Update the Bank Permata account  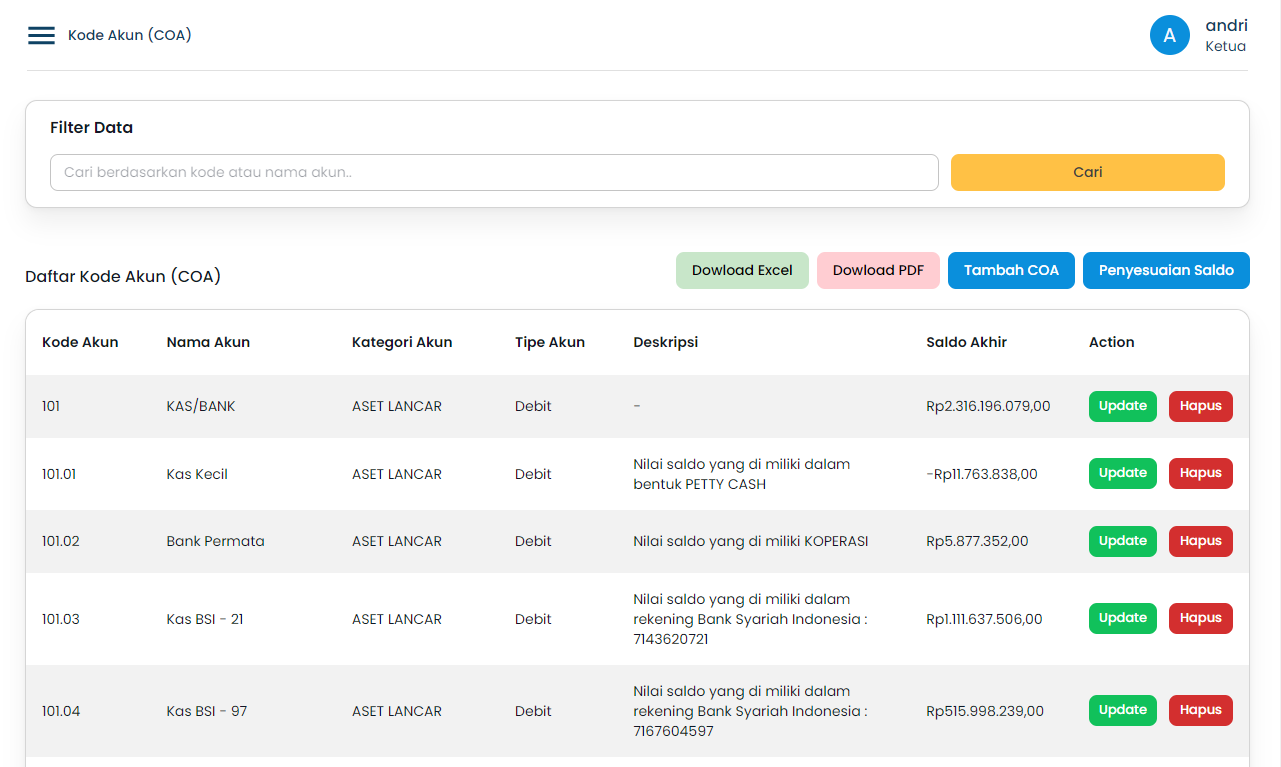click(x=1122, y=541)
